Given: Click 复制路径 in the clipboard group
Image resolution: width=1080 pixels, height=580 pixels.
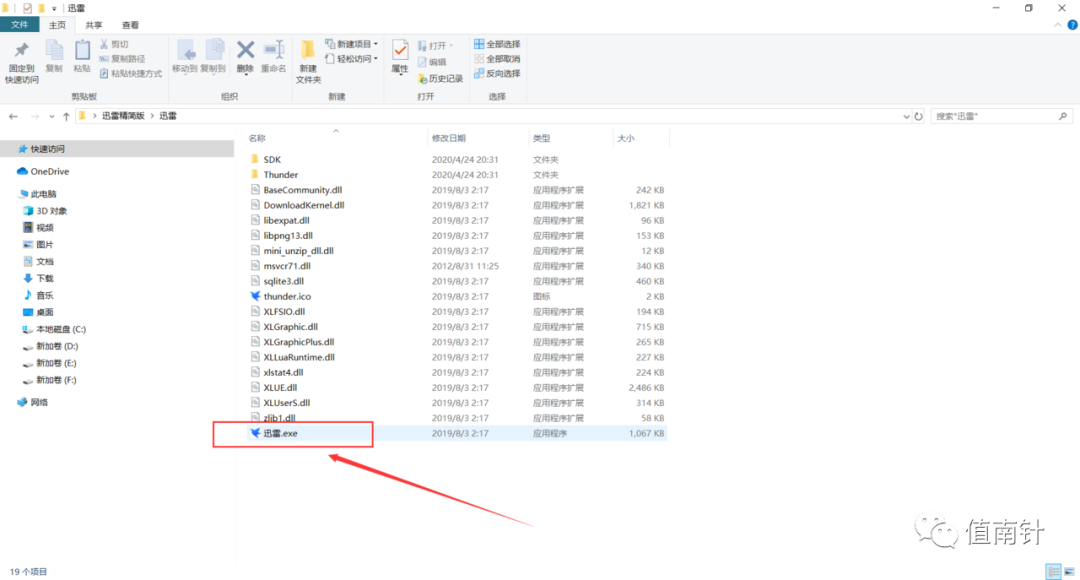Looking at the screenshot, I should coord(123,59).
